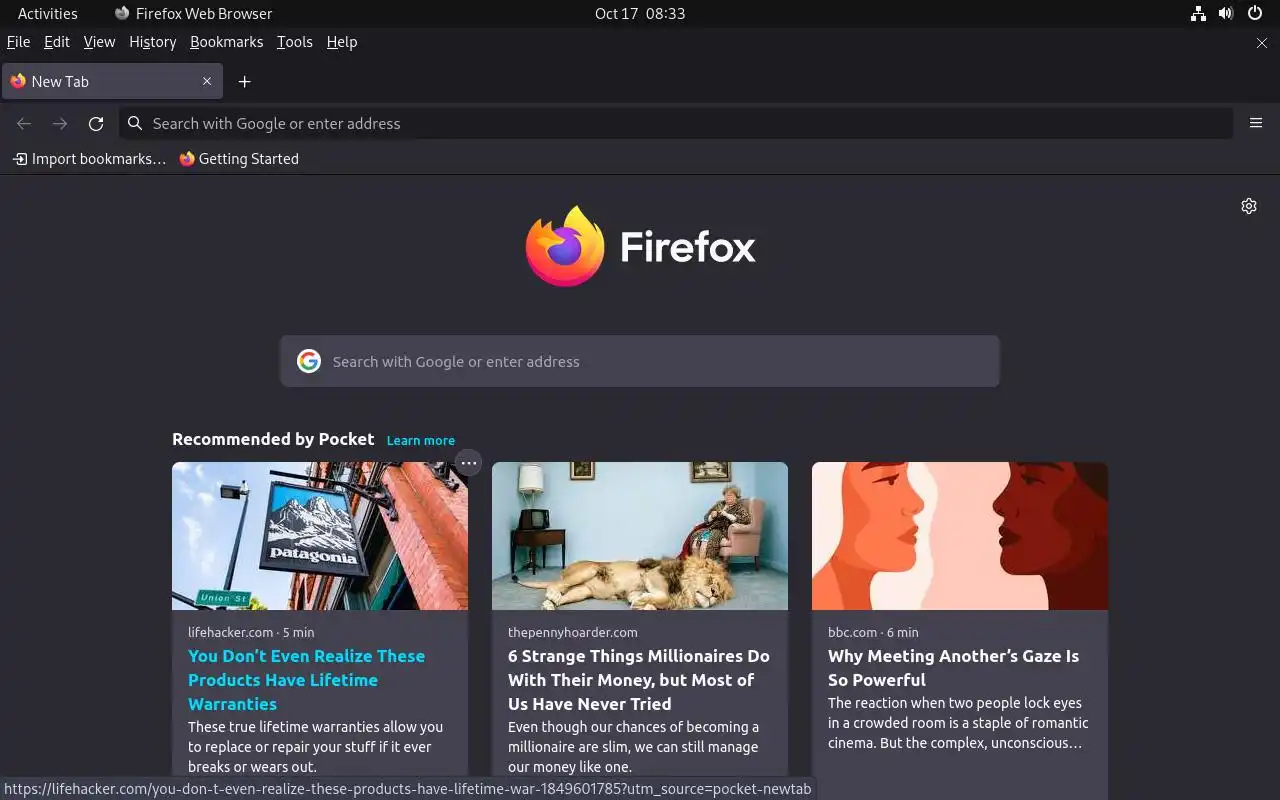Click the 'true lifetime warranties' description text

pyautogui.click(x=315, y=747)
